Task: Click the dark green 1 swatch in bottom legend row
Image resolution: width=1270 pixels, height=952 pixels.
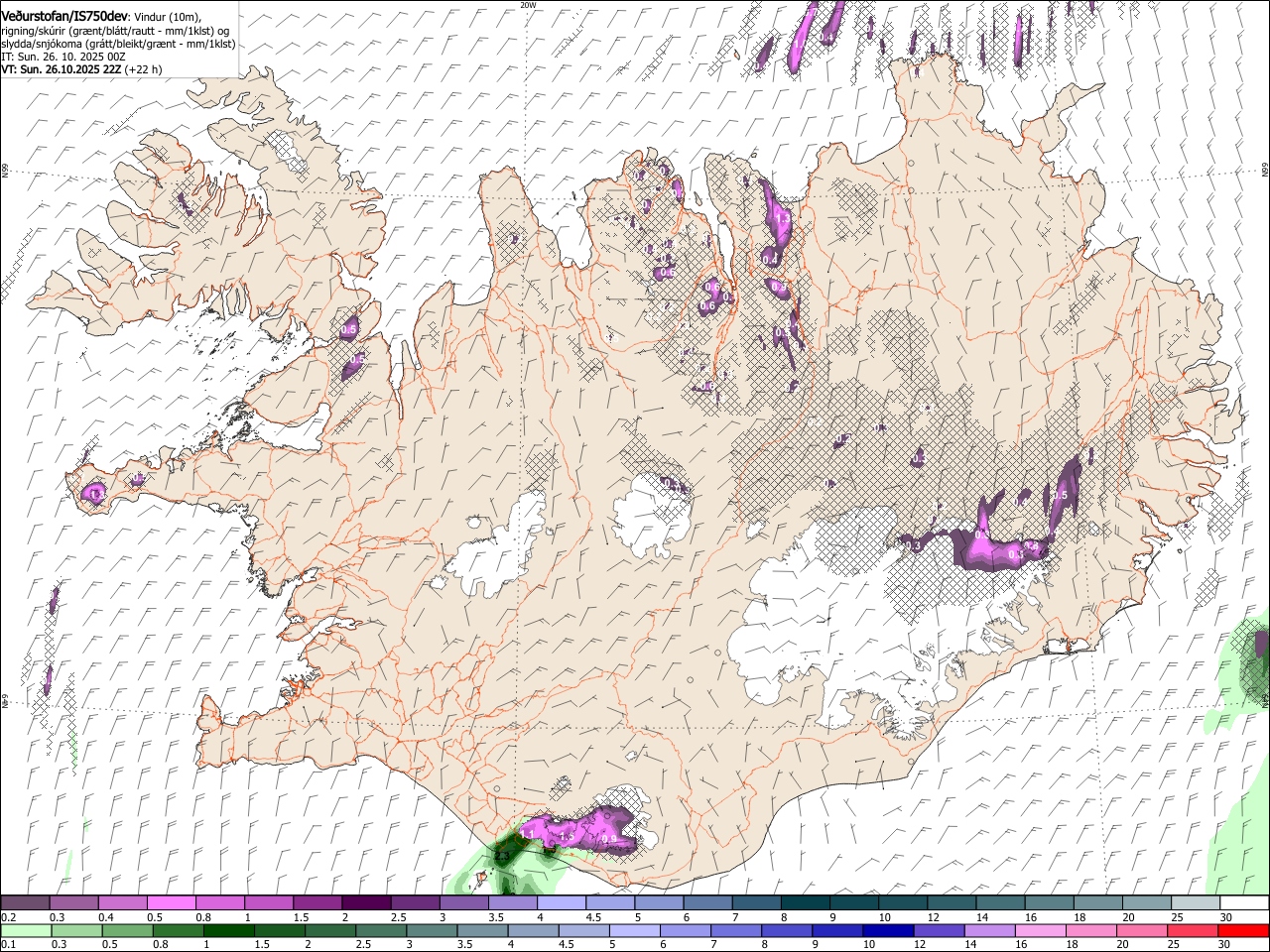Action: [229, 930]
